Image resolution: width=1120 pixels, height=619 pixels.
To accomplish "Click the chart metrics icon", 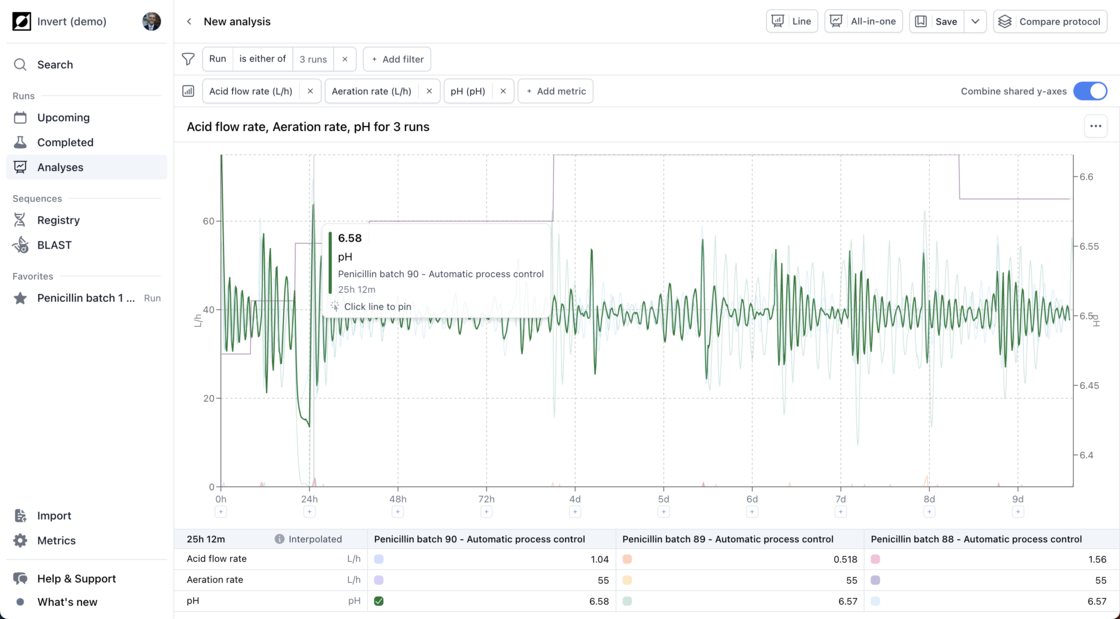I will coord(188,91).
